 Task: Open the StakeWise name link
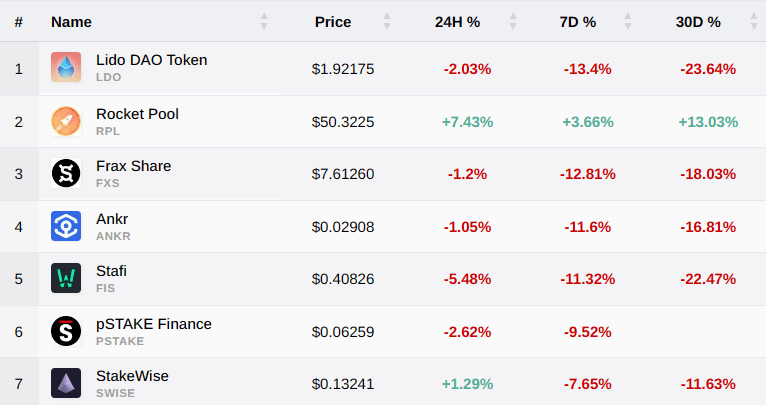click(132, 376)
